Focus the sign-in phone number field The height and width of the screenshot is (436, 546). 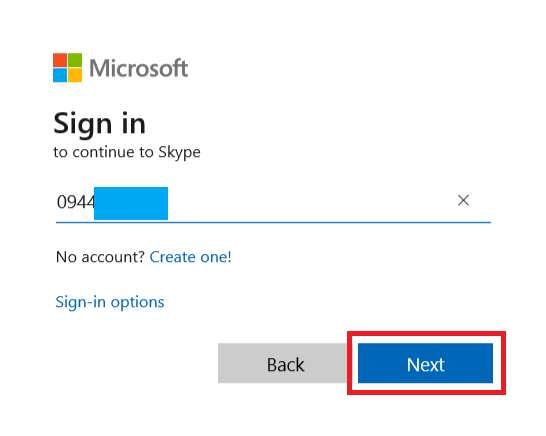[273, 203]
